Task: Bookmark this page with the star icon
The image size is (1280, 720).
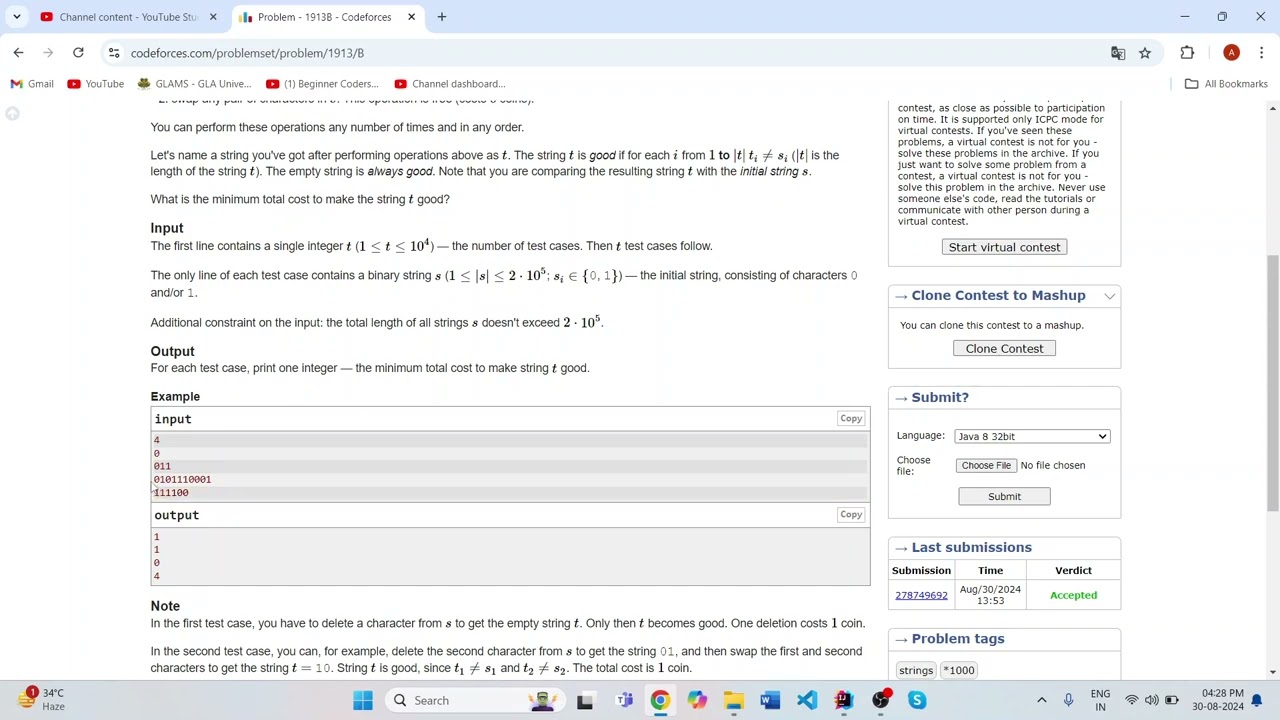Action: pyautogui.click(x=1145, y=53)
